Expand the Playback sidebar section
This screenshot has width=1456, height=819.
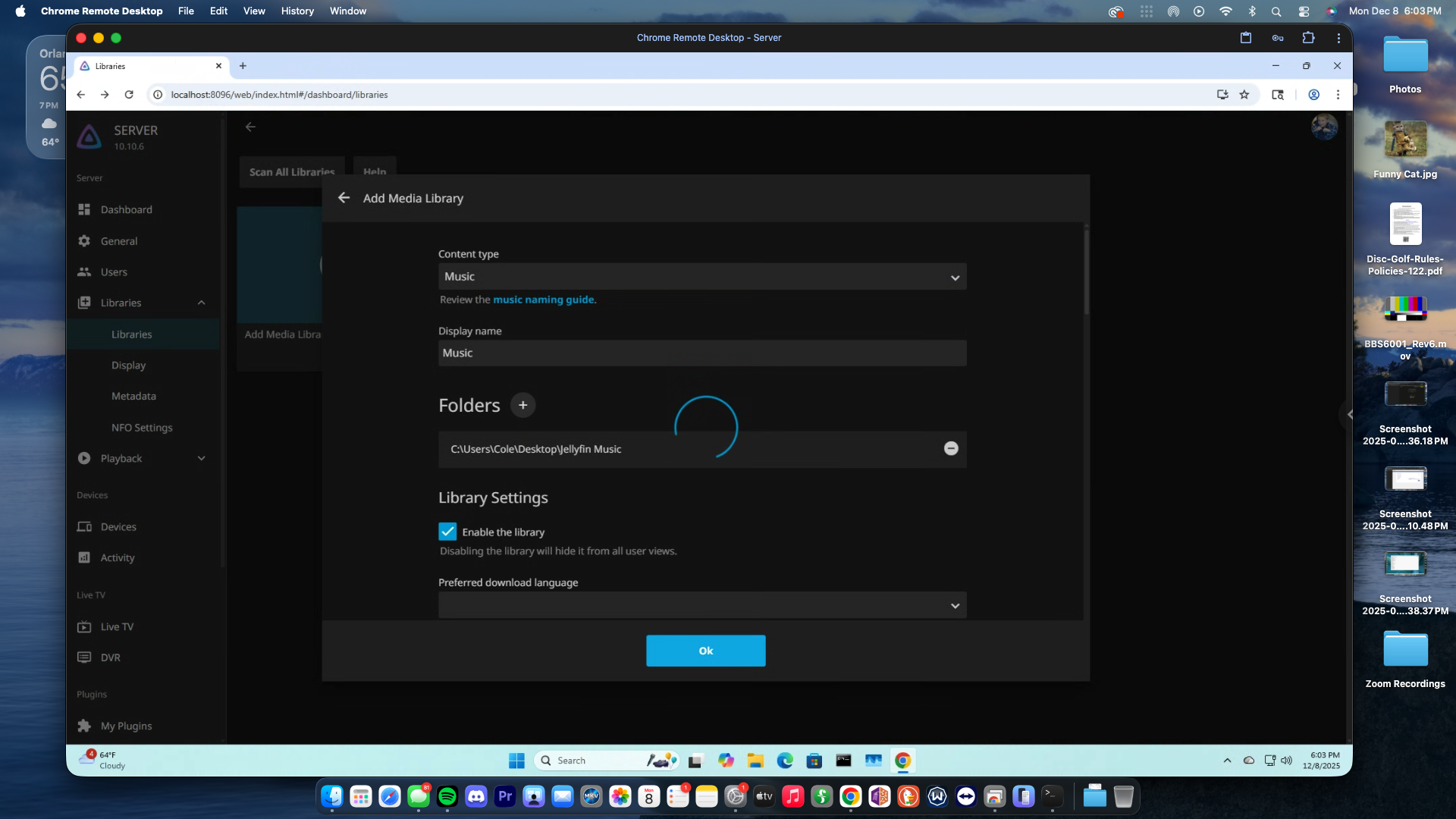point(201,458)
